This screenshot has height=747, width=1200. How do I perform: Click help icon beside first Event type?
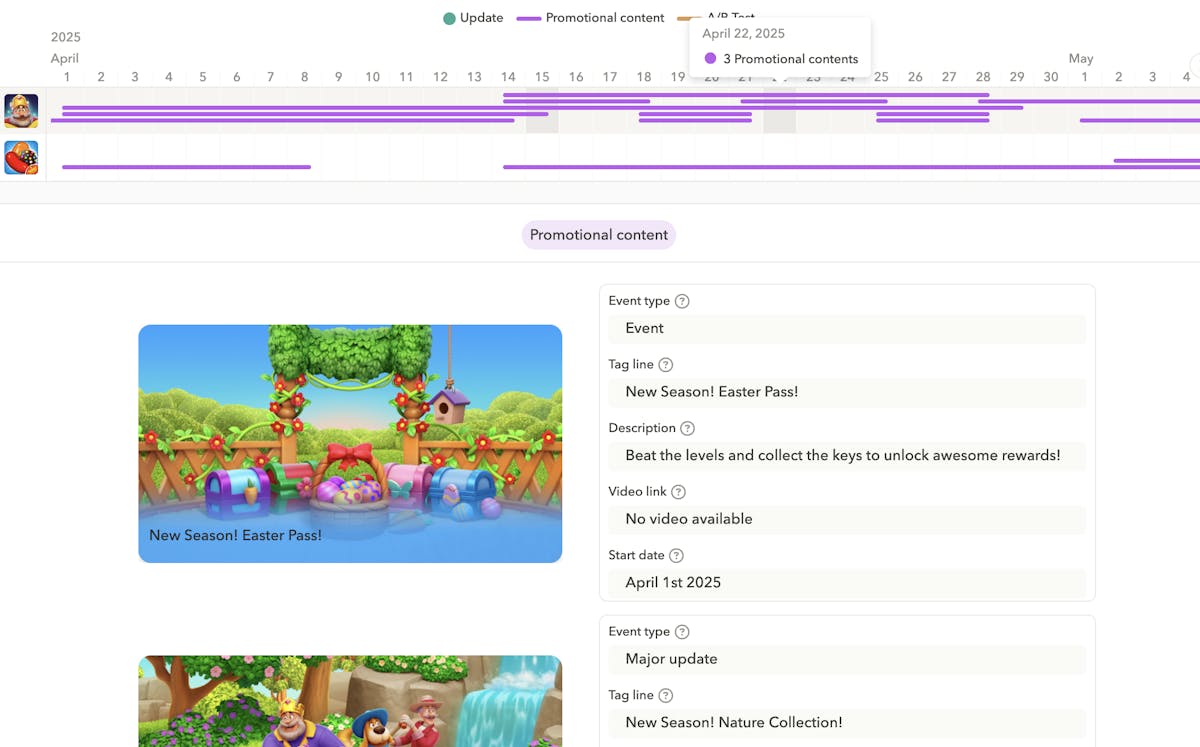[x=682, y=301]
